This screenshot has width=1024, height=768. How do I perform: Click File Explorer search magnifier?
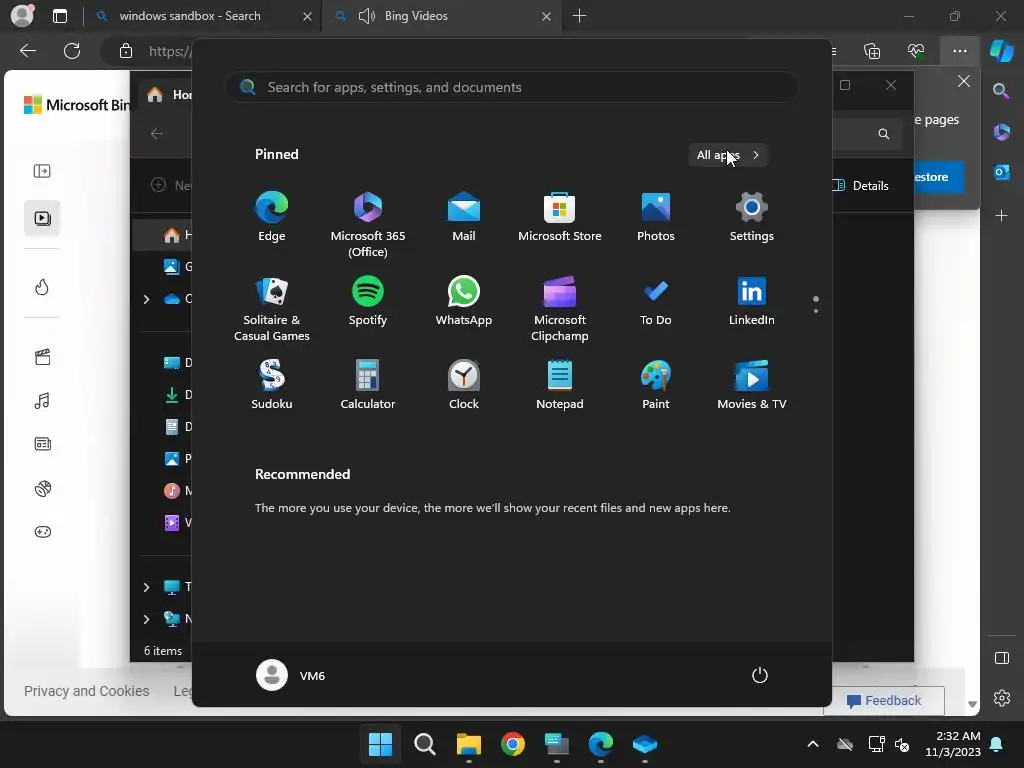point(884,134)
